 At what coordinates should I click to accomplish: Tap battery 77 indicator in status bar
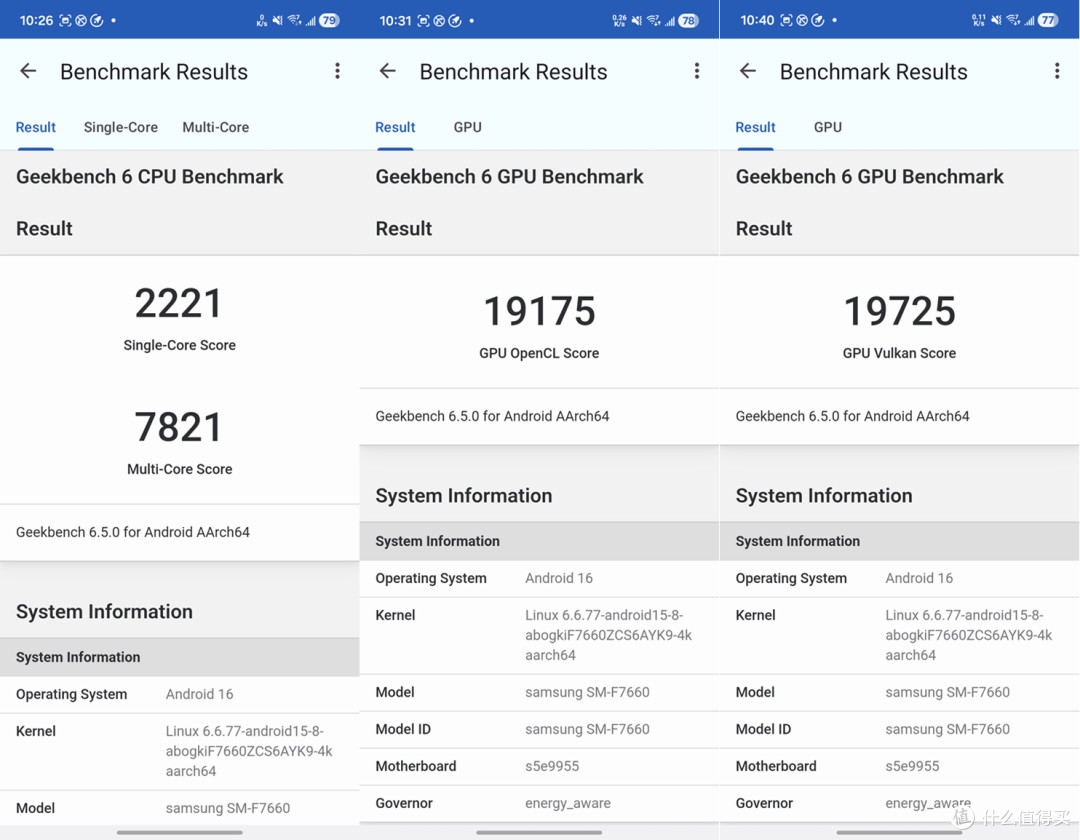click(1048, 21)
